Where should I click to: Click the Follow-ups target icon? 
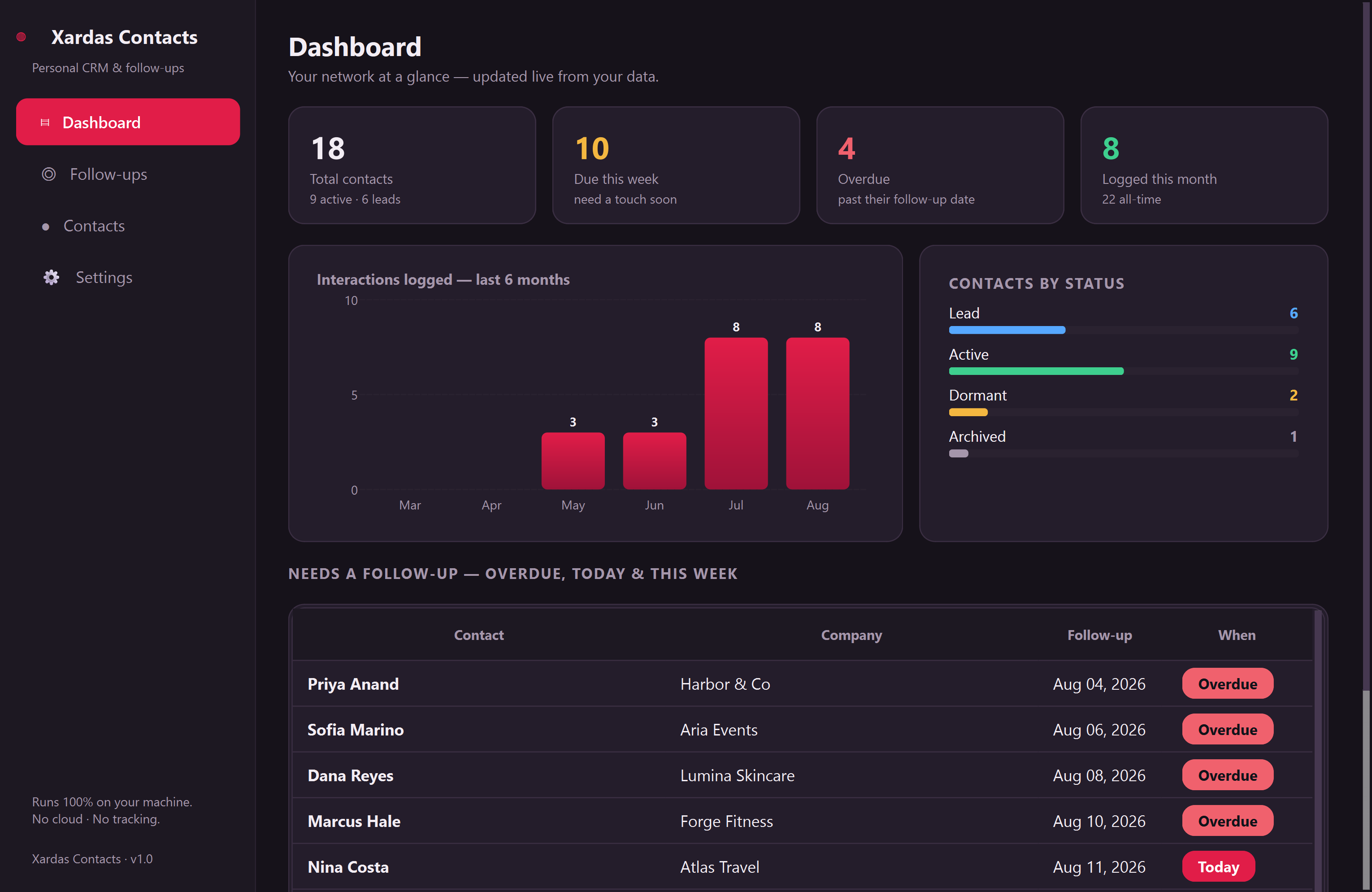(49, 174)
